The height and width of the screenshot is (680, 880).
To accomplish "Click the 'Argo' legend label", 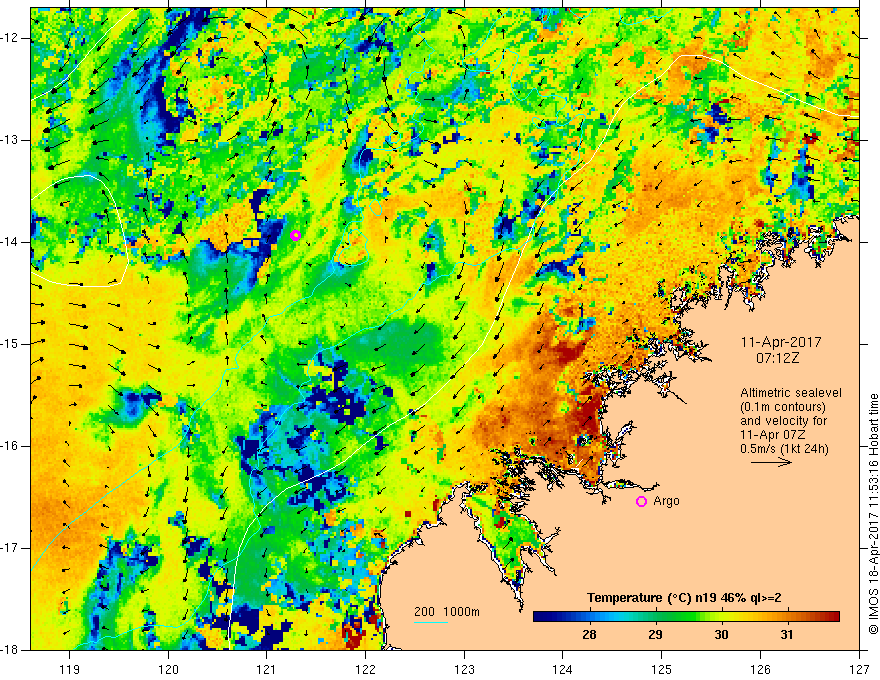I will (x=666, y=501).
